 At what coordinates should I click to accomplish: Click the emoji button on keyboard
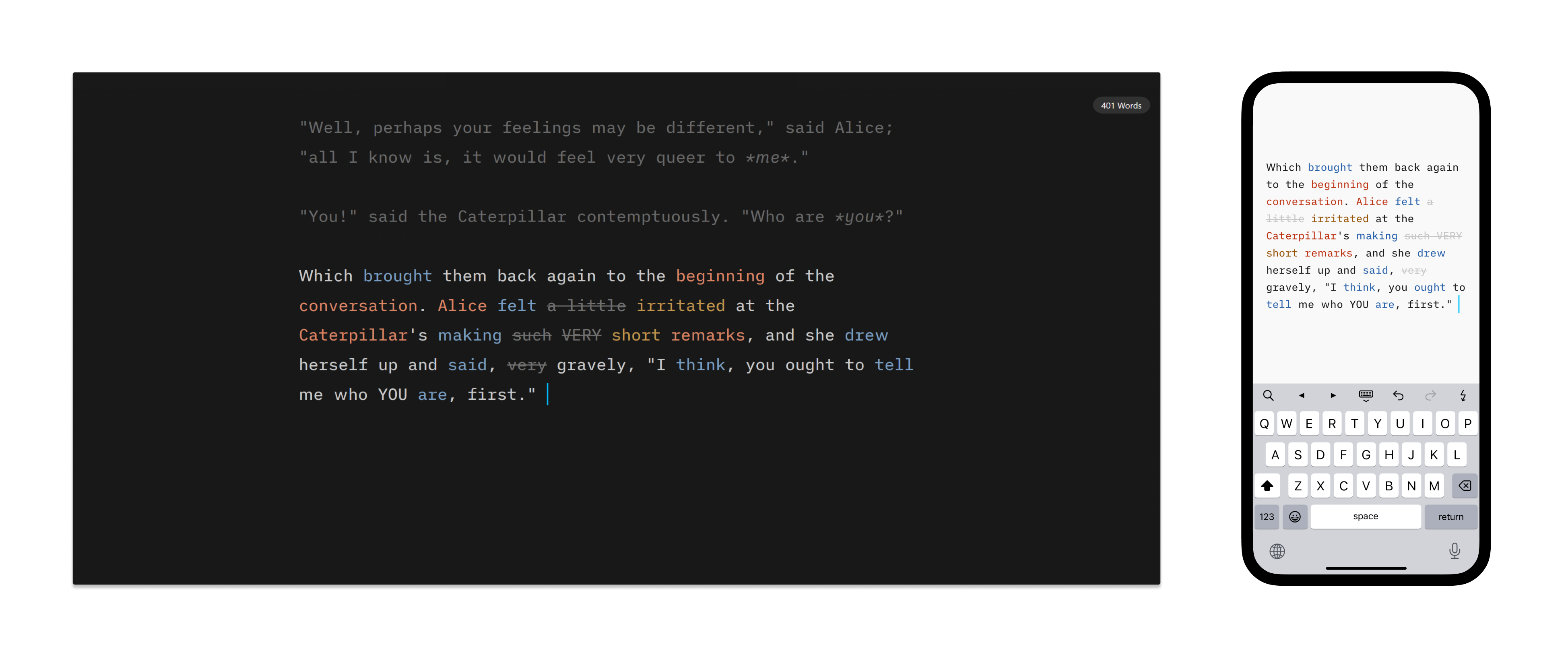tap(1294, 516)
